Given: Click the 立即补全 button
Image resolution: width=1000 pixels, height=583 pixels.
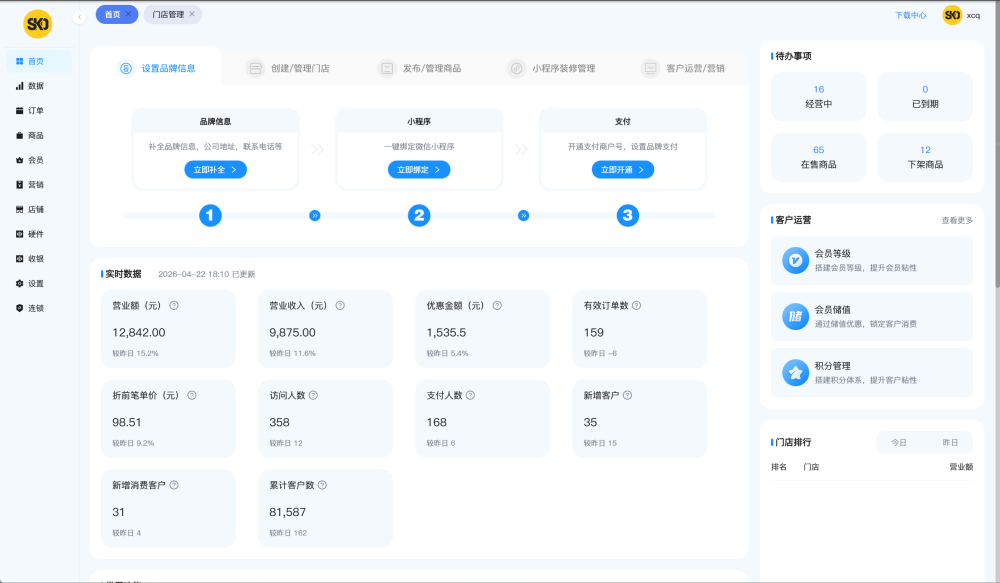Looking at the screenshot, I should point(216,170).
